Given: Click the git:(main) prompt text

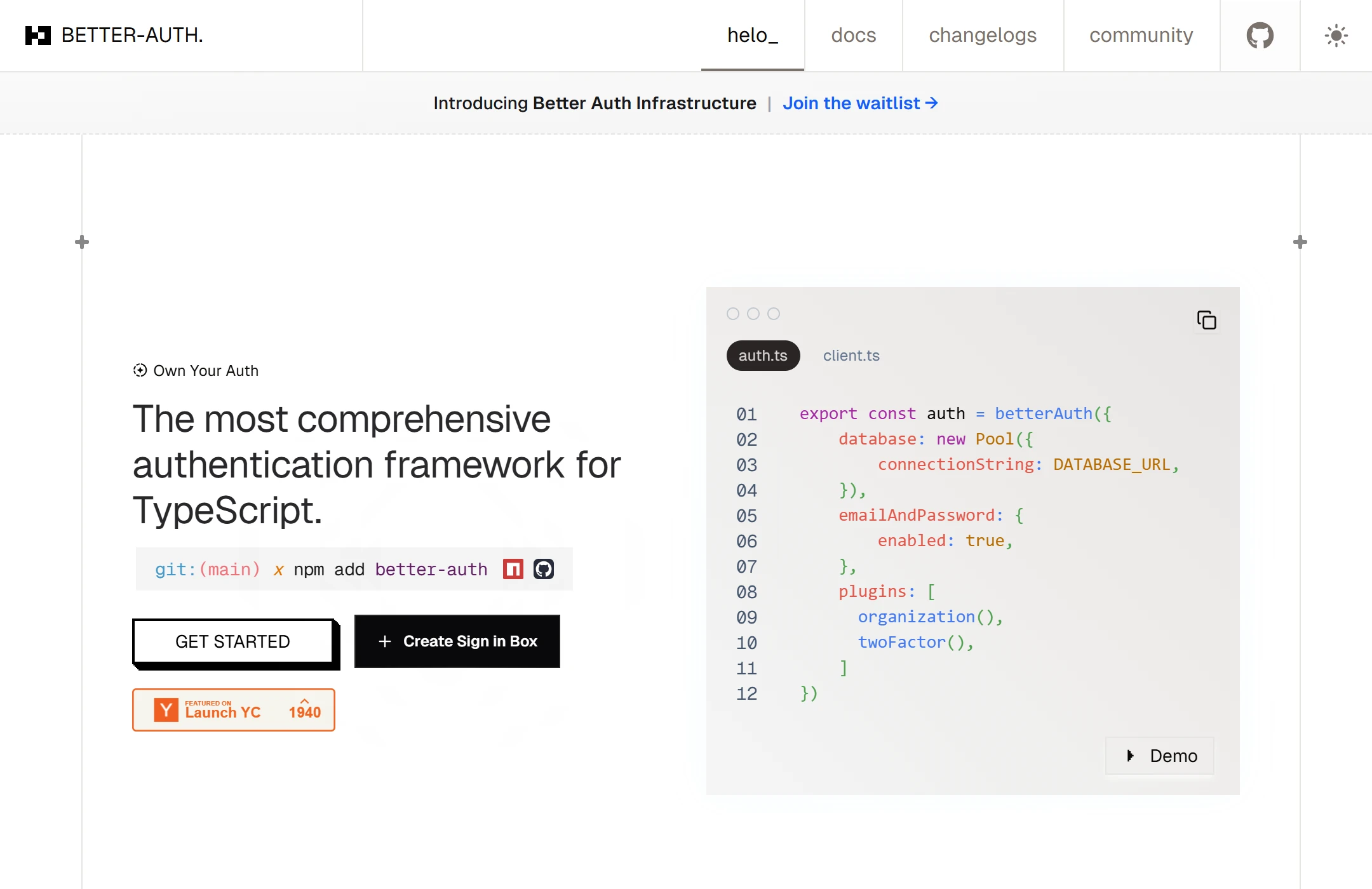Looking at the screenshot, I should click(x=208, y=570).
